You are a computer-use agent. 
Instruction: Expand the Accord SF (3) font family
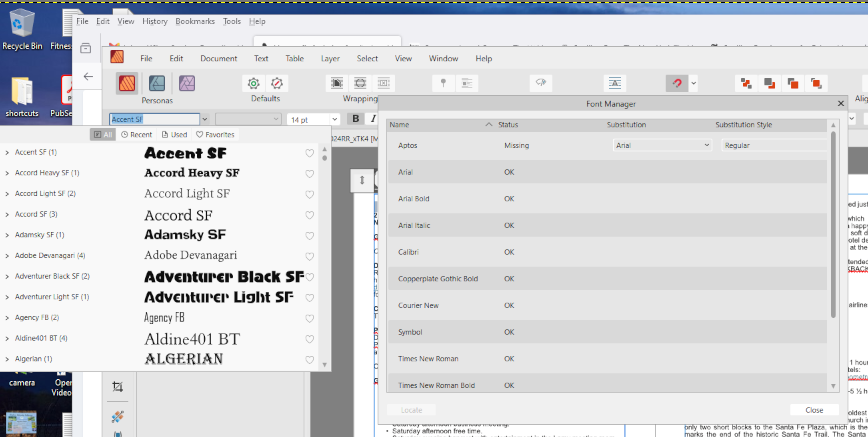[7, 214]
